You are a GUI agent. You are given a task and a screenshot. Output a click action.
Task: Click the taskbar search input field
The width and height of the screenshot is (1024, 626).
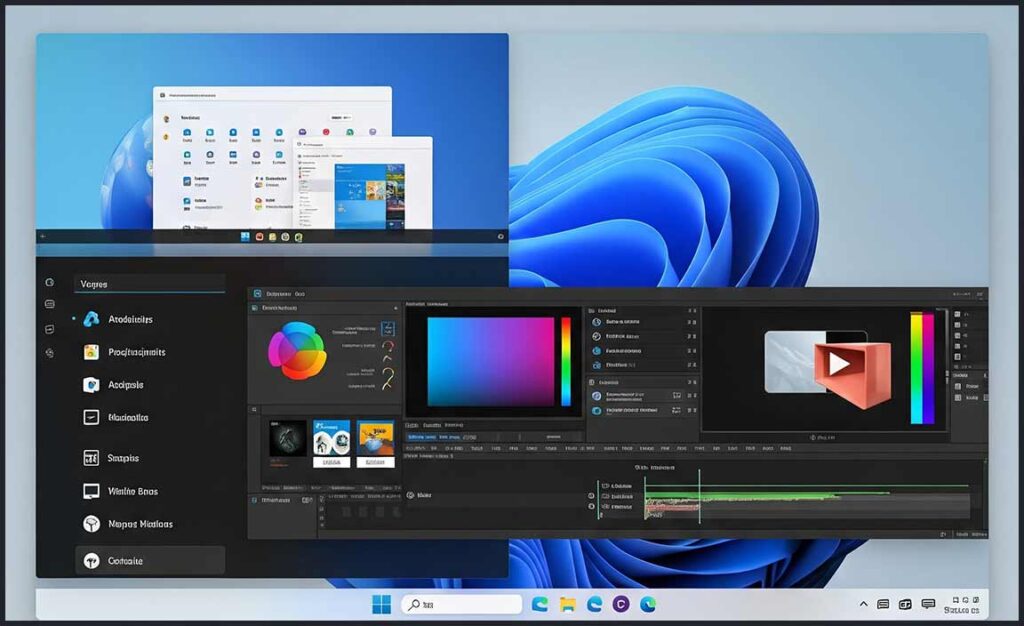click(x=460, y=603)
